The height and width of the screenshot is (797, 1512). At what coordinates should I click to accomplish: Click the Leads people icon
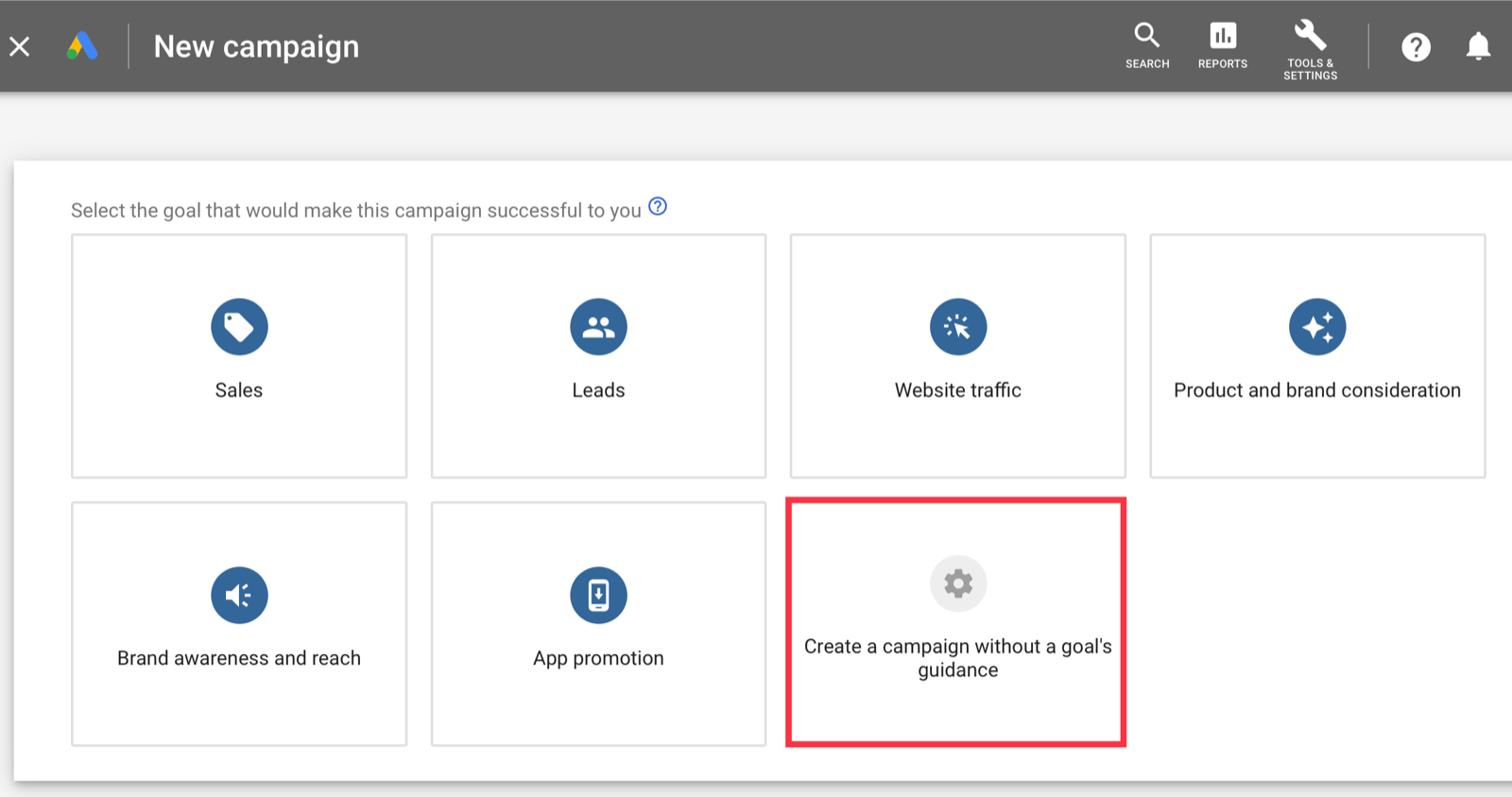tap(598, 327)
